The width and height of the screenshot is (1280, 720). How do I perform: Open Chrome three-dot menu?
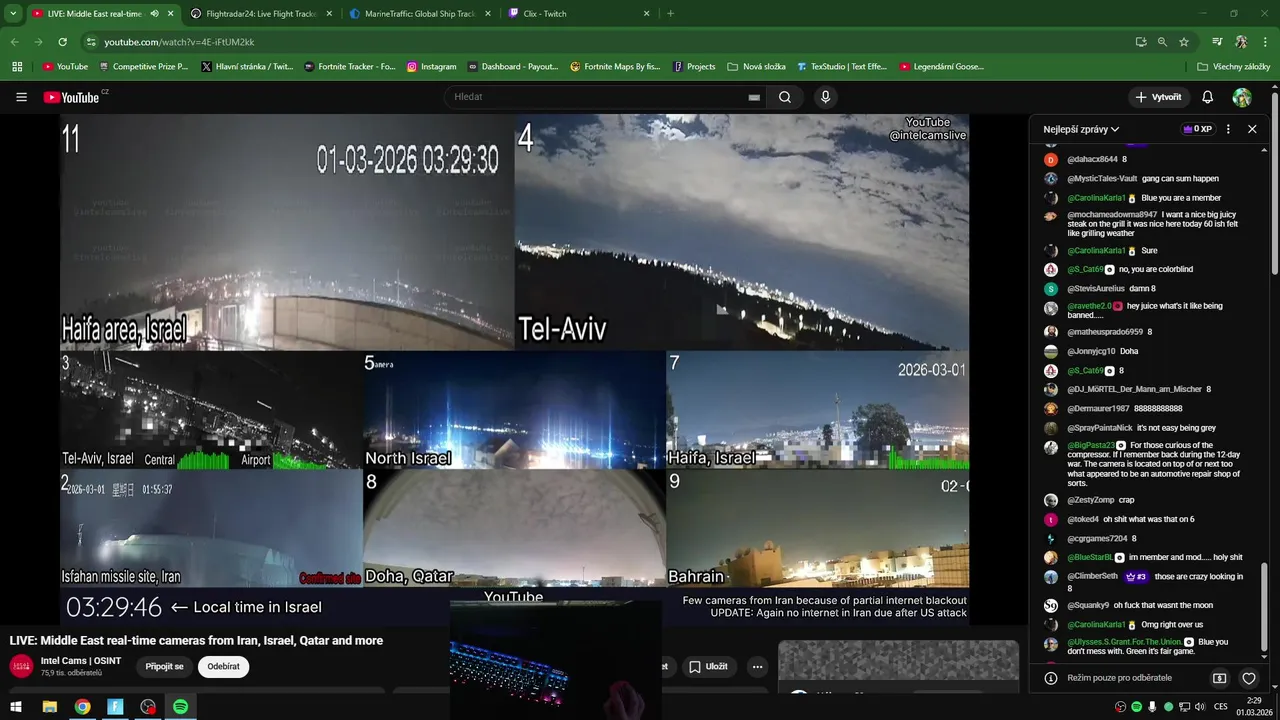(1266, 42)
